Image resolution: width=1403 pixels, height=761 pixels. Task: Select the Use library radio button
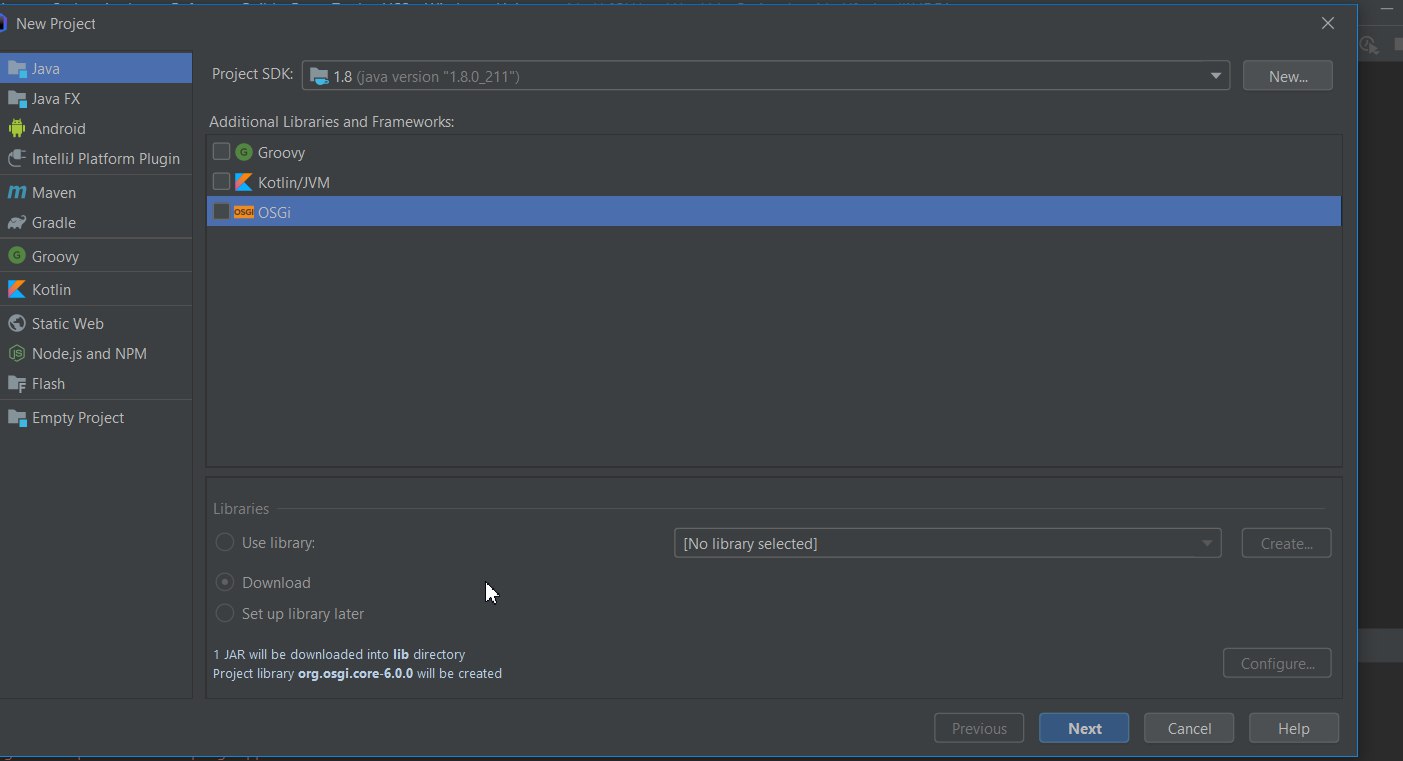coord(225,542)
